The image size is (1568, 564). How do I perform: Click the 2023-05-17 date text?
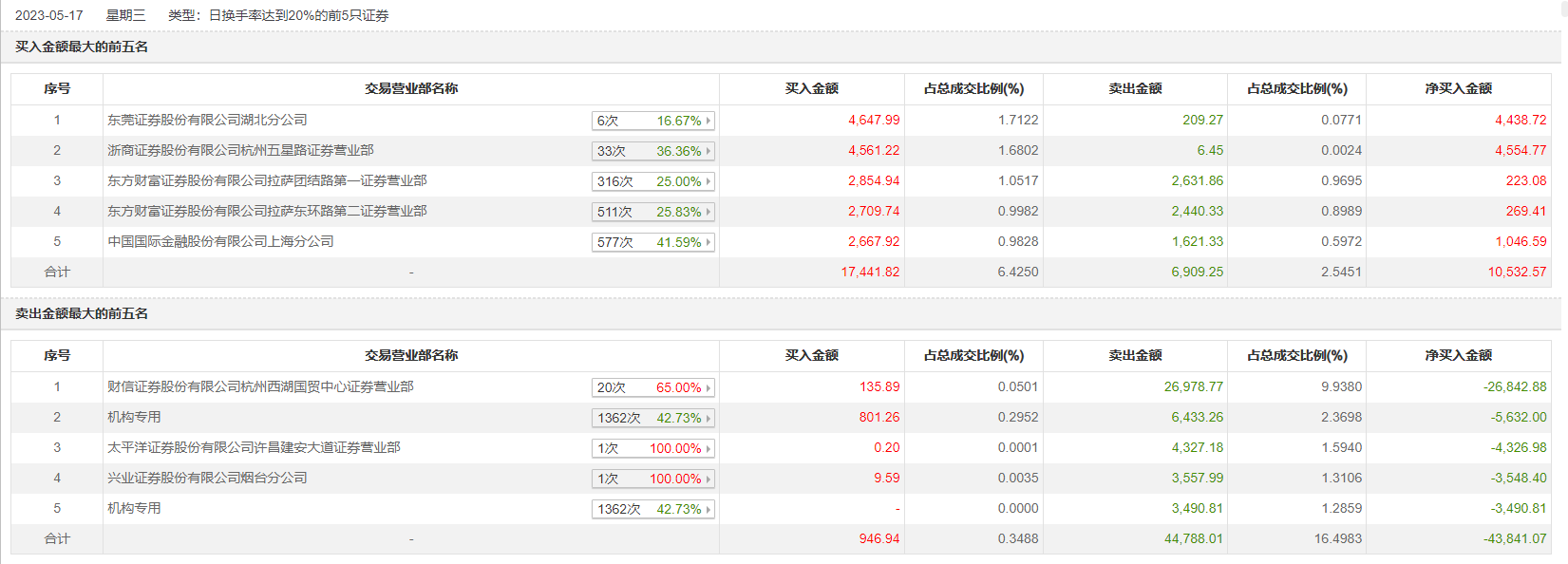(x=49, y=15)
